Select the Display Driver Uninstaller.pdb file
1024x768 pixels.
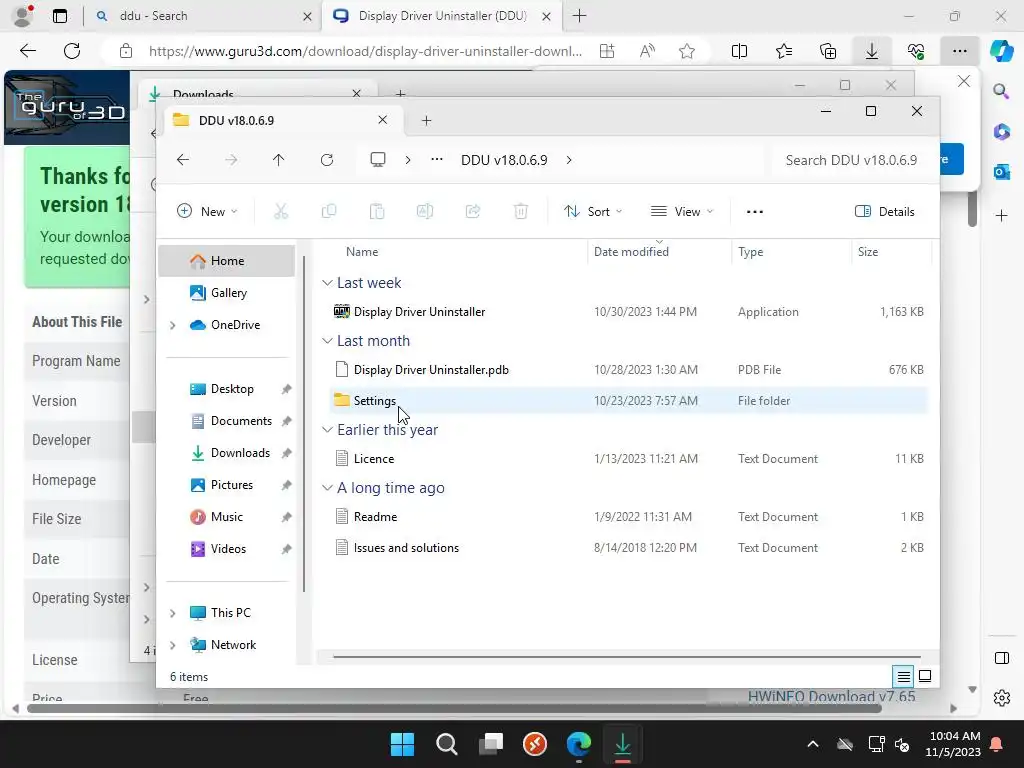[628, 370]
